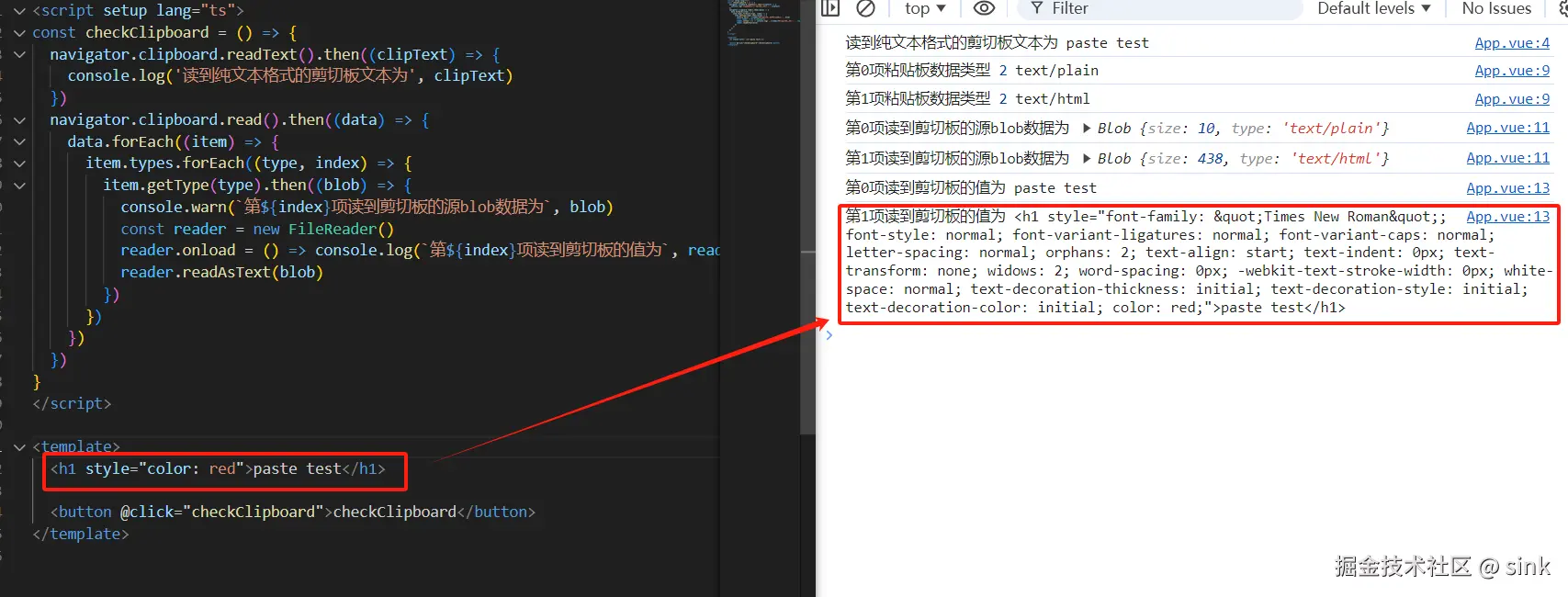Fold the 'data.forEach((item)' block
Image resolution: width=1568 pixels, height=597 pixels.
(19, 142)
